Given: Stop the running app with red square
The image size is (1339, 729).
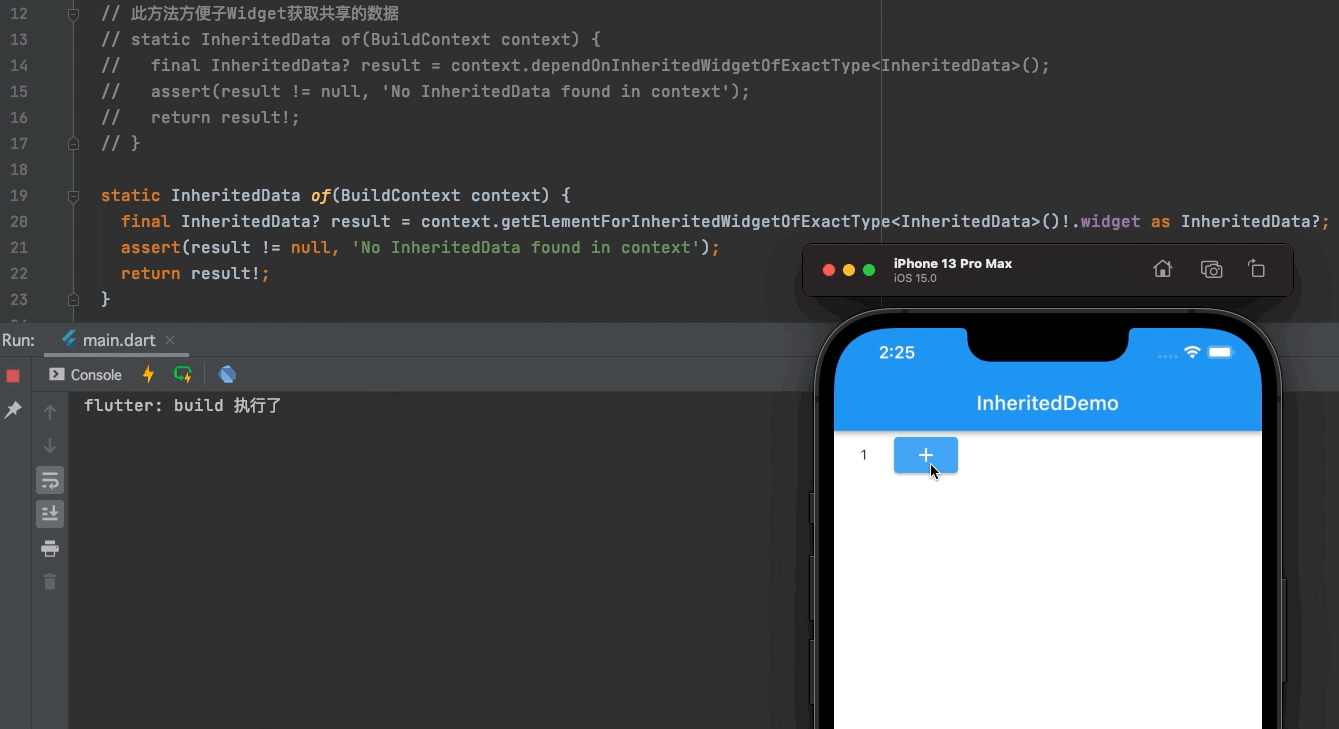Looking at the screenshot, I should click(x=13, y=376).
